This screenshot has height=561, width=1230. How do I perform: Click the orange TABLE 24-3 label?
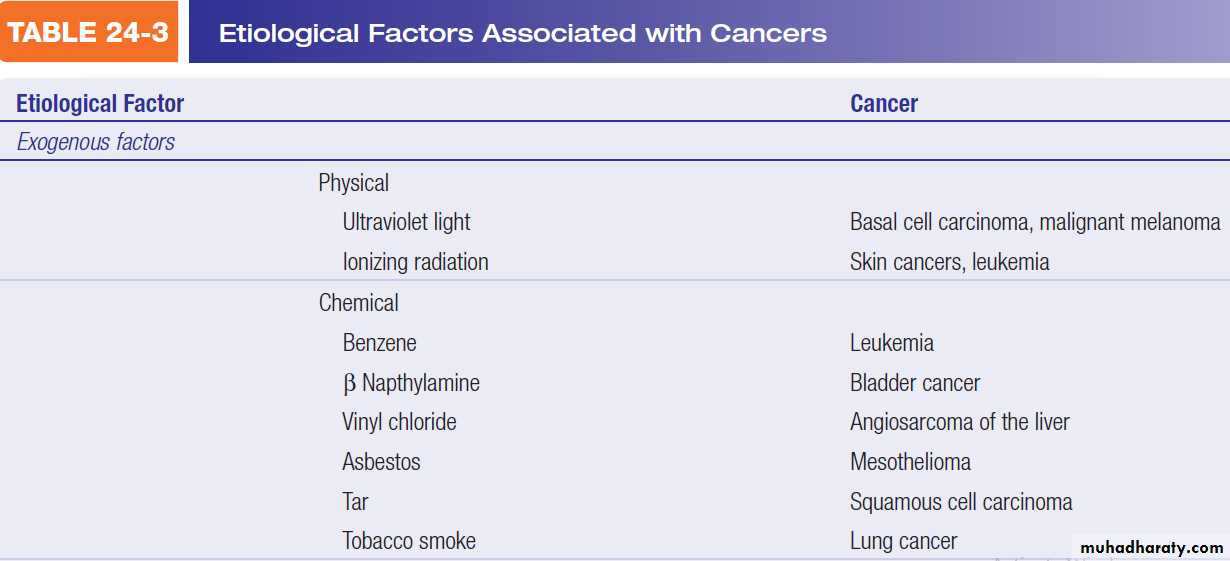pos(89,32)
